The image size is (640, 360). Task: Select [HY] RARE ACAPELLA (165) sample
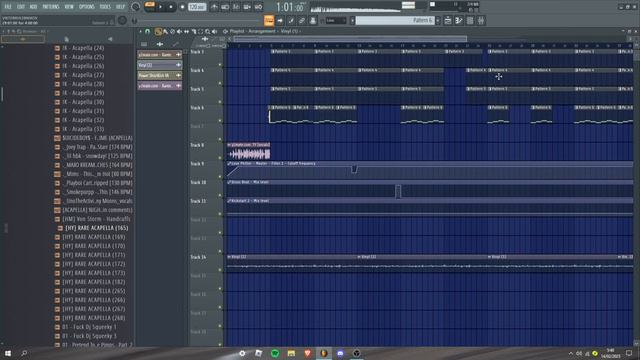click(x=96, y=228)
